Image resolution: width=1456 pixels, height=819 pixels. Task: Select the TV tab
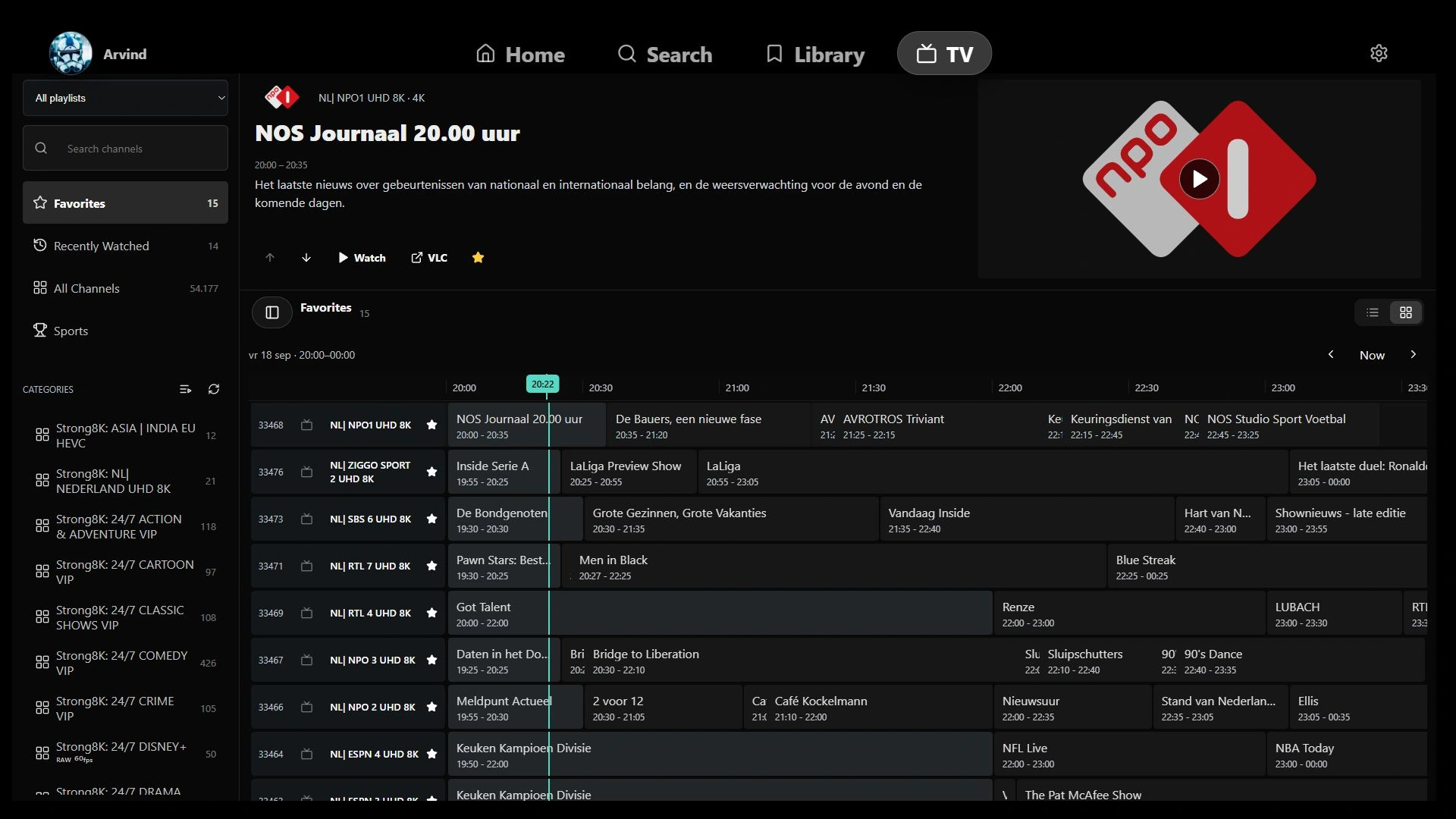coord(944,54)
